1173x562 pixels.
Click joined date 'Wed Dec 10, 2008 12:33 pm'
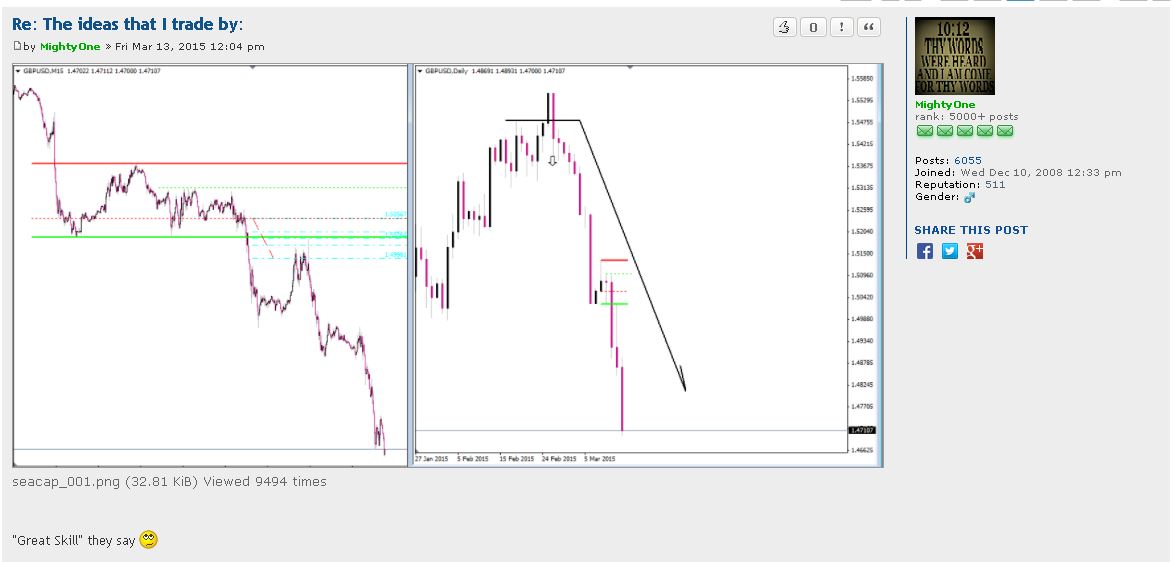[x=1041, y=172]
